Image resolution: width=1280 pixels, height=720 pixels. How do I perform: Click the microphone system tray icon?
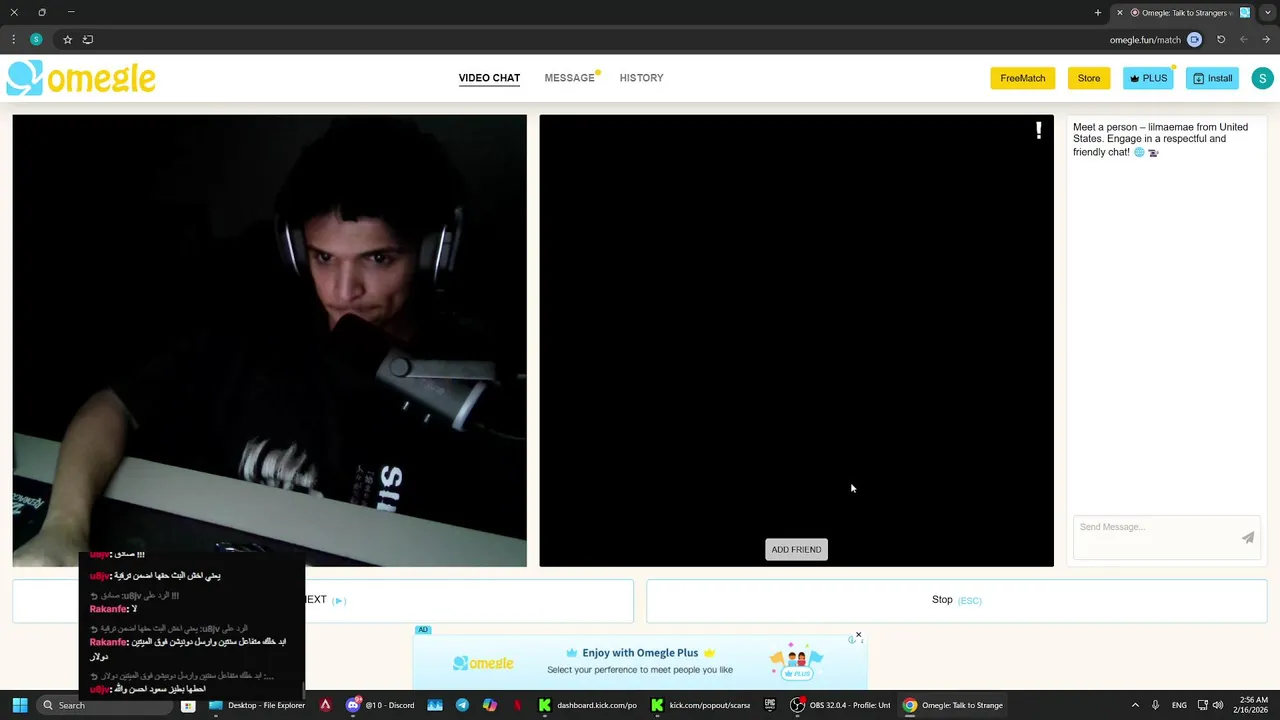1156,705
